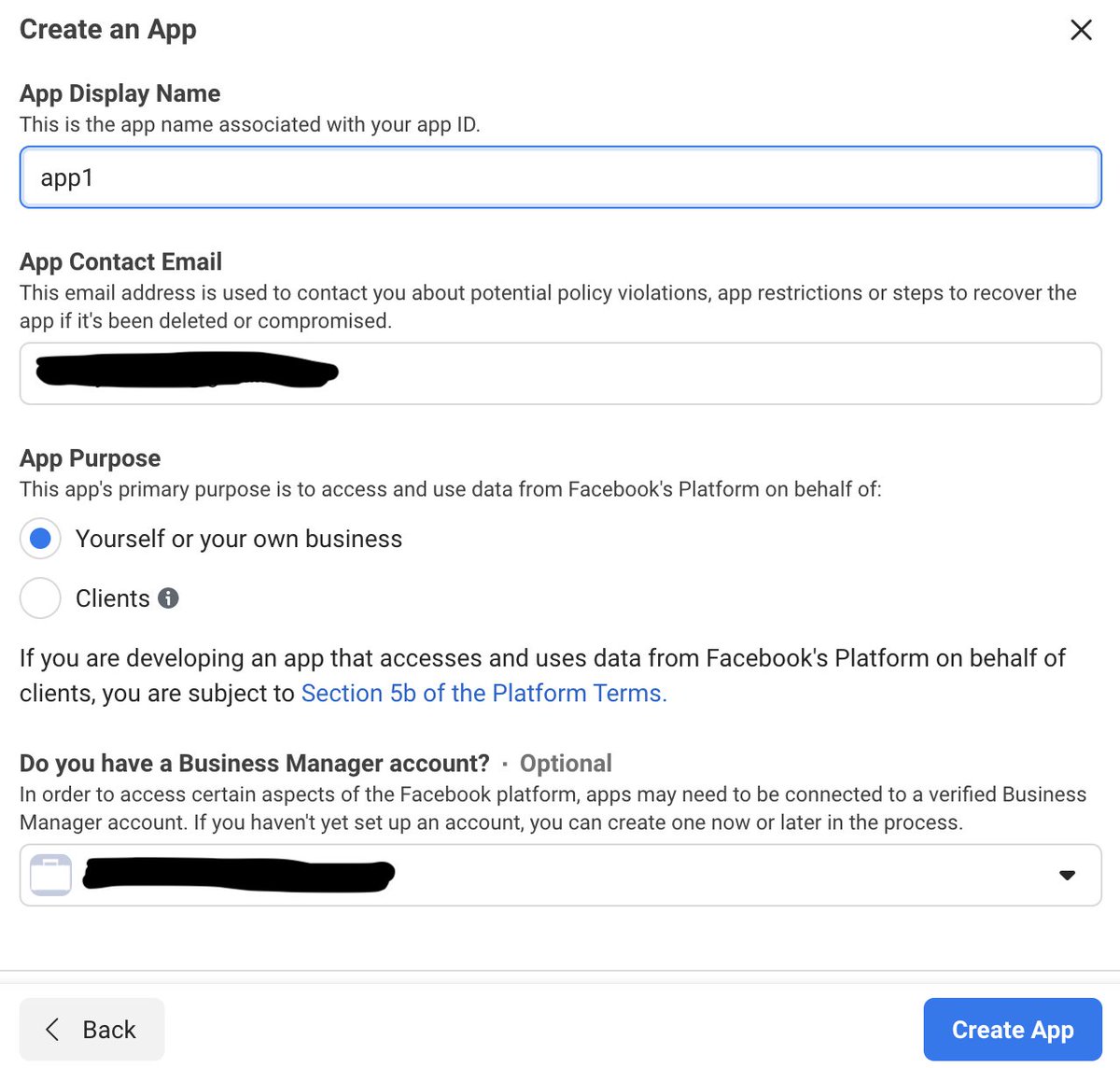This screenshot has height=1068, width=1120.
Task: Click the "Create an App" dialog title
Action: pyautogui.click(x=107, y=29)
